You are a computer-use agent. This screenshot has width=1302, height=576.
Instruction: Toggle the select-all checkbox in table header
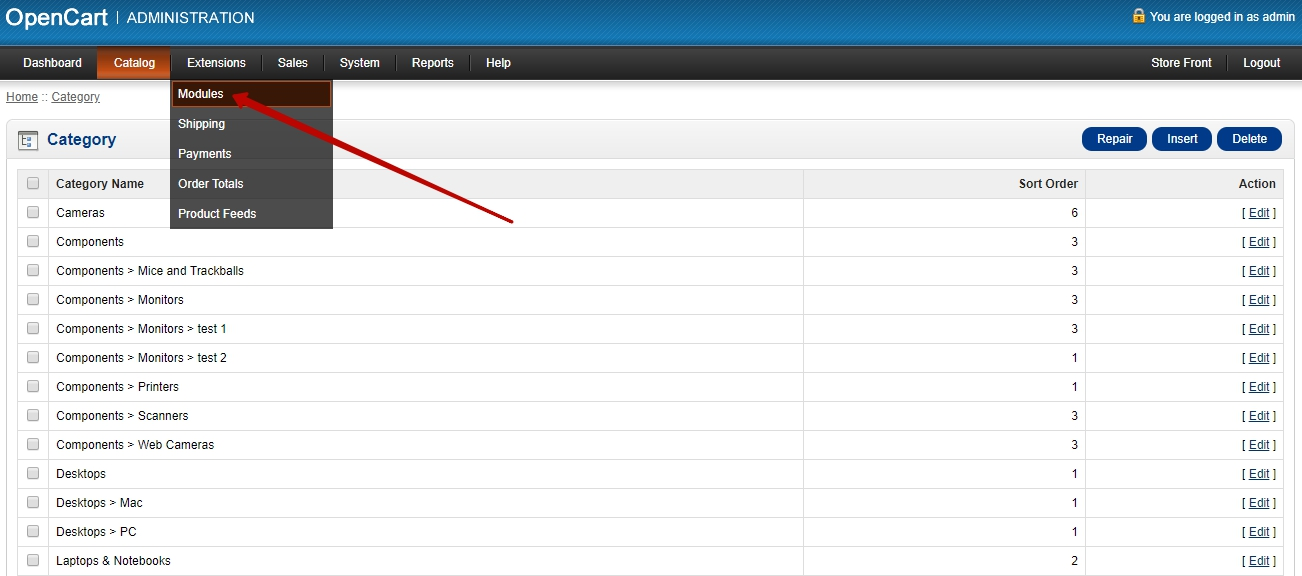click(33, 183)
